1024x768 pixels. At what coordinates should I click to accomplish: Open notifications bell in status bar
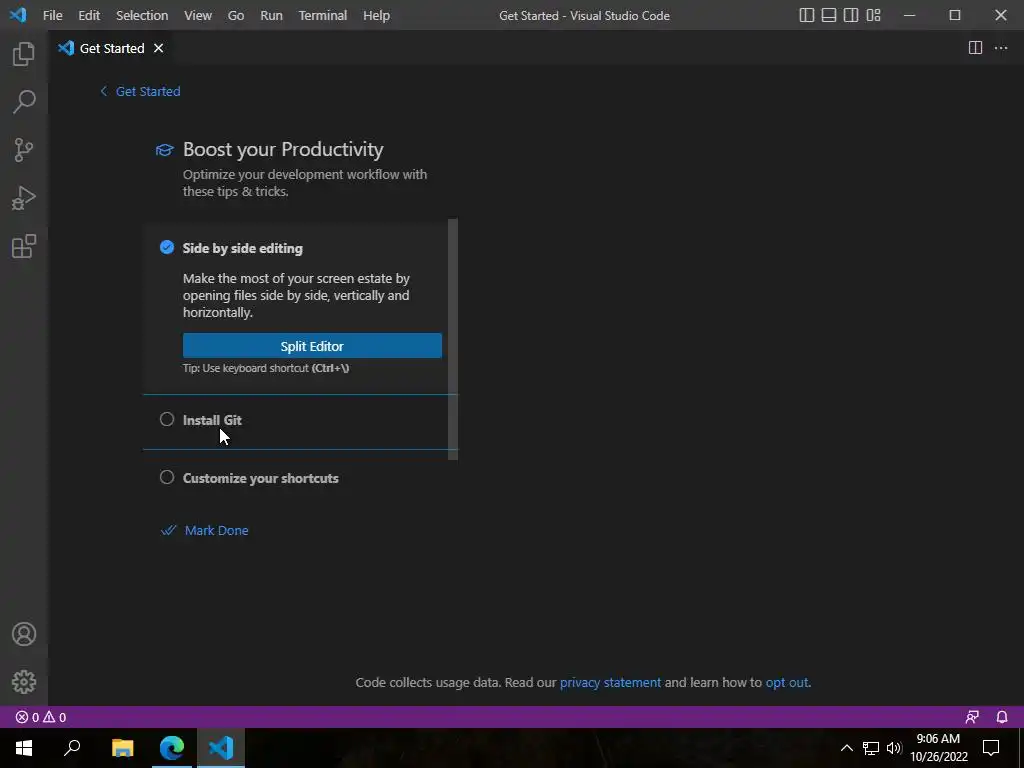pyautogui.click(x=1002, y=717)
